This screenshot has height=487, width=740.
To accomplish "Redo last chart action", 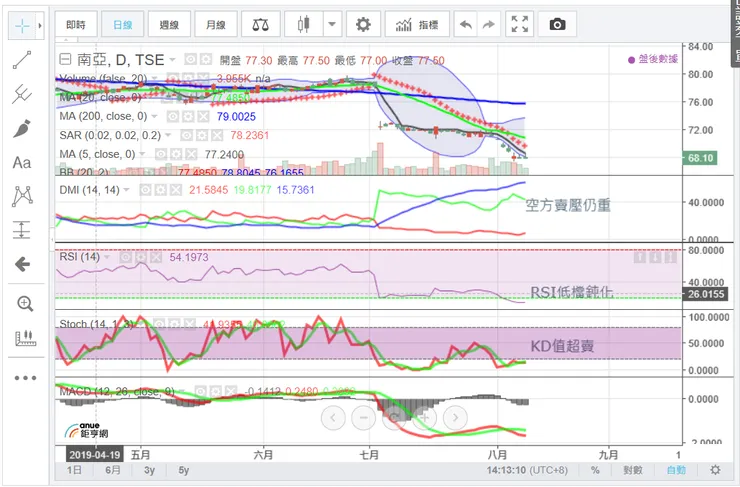I will (x=489, y=24).
